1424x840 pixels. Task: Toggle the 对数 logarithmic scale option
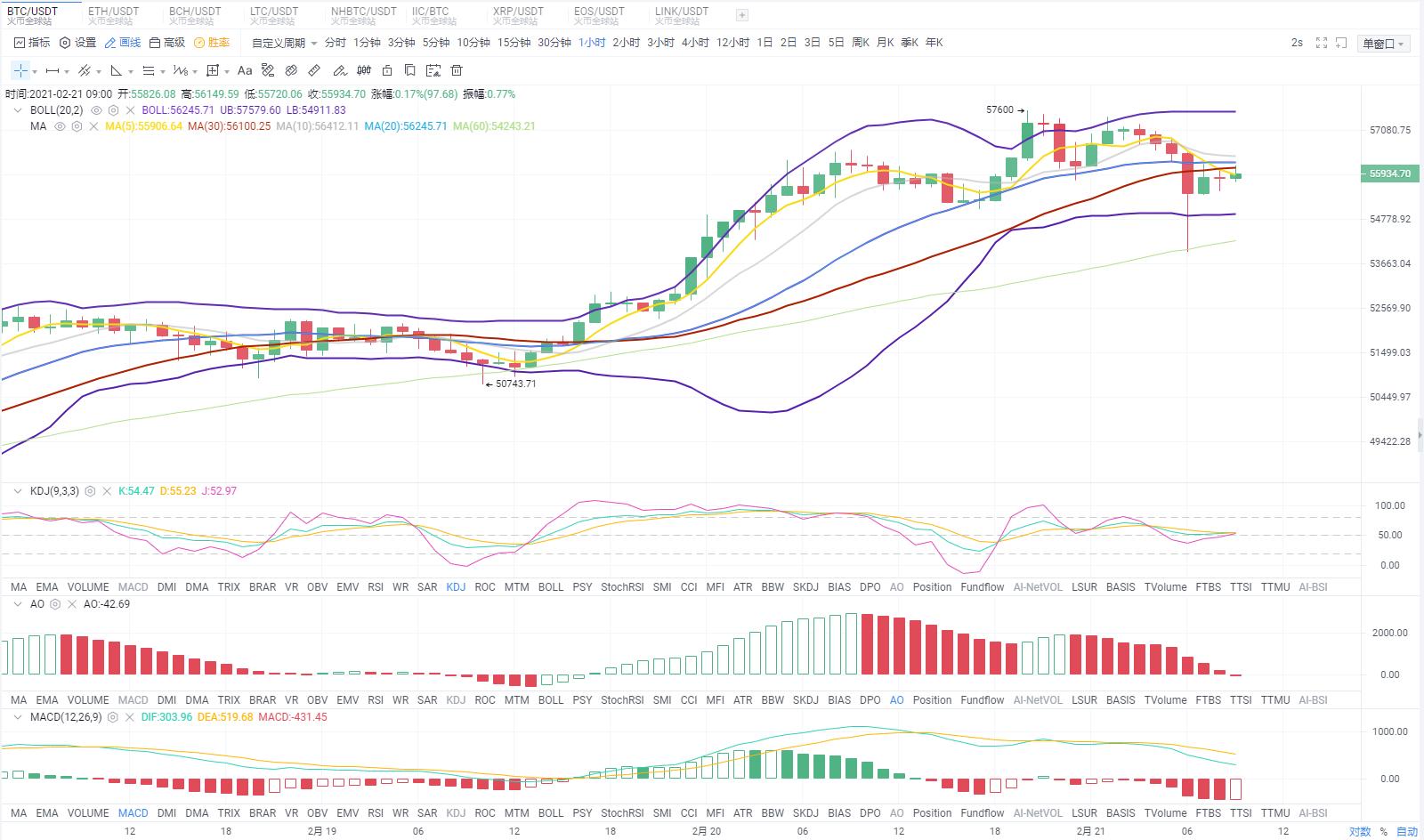[1359, 832]
